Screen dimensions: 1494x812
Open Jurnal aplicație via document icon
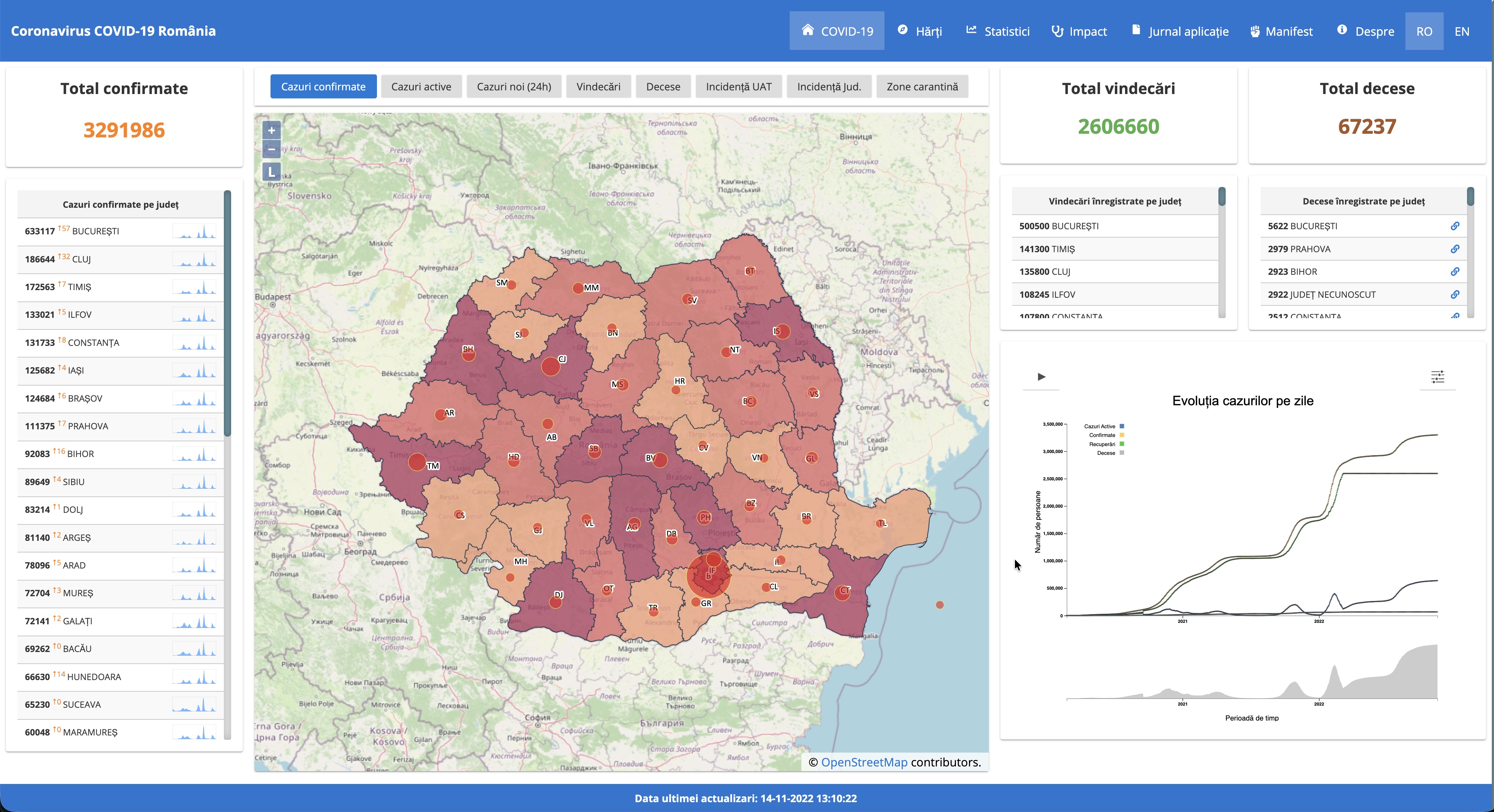click(1136, 31)
